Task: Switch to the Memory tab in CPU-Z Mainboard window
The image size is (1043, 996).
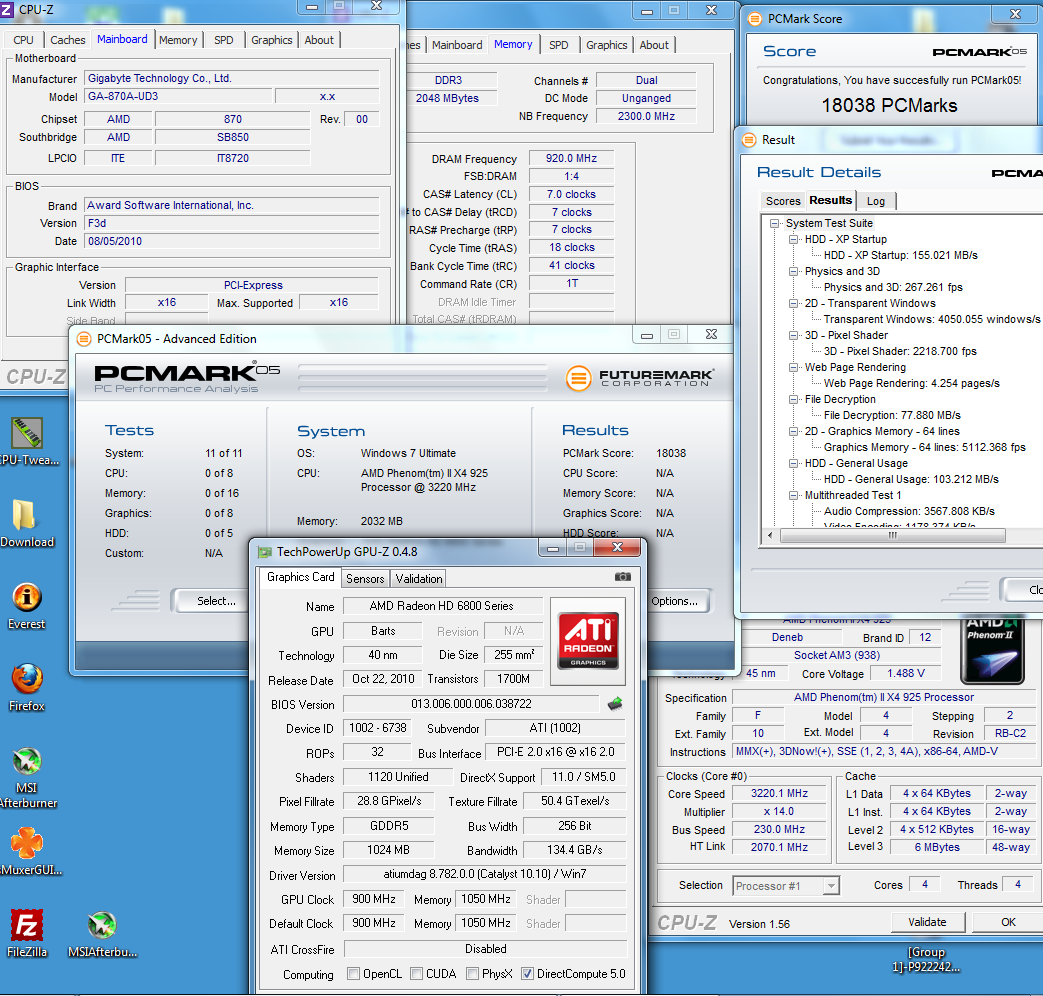Action: point(178,40)
